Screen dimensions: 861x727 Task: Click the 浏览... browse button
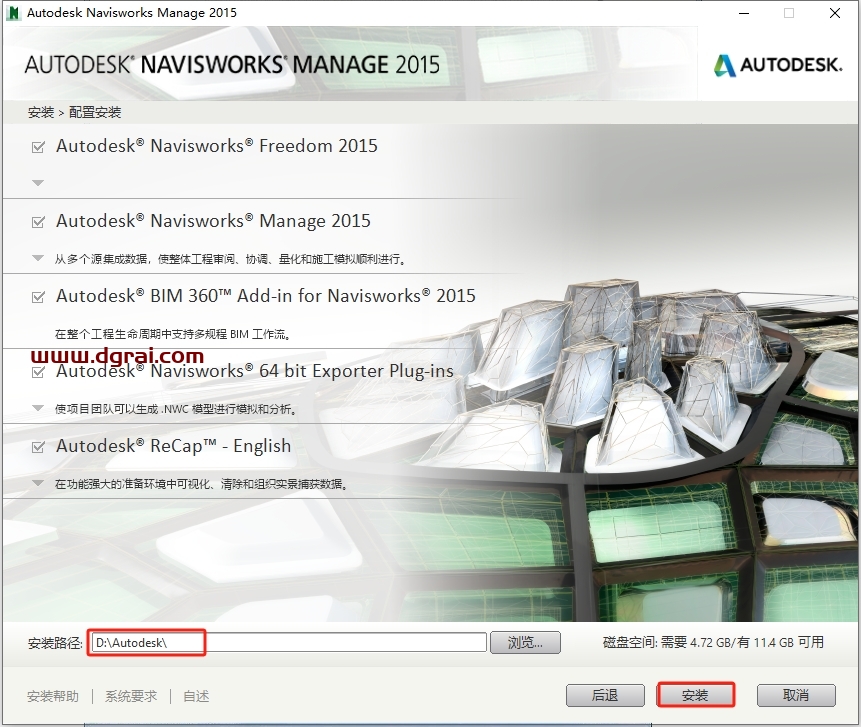(525, 642)
